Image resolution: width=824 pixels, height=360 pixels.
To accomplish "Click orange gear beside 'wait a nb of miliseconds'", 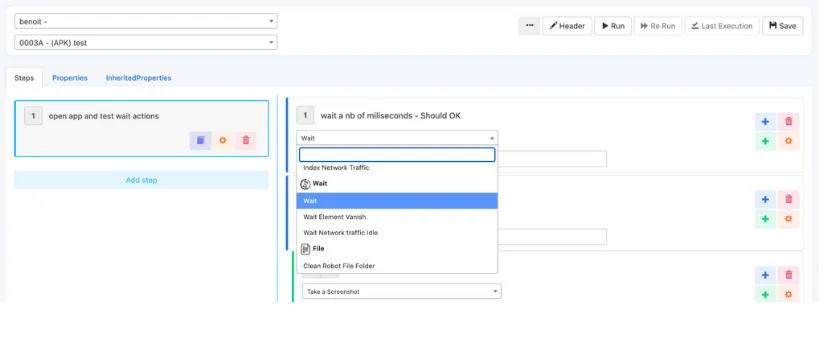I will tap(788, 141).
